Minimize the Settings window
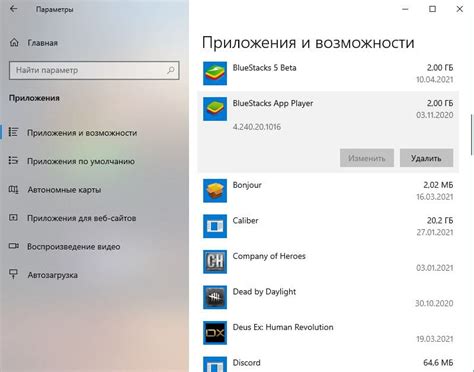This screenshot has width=474, height=372. click(405, 9)
